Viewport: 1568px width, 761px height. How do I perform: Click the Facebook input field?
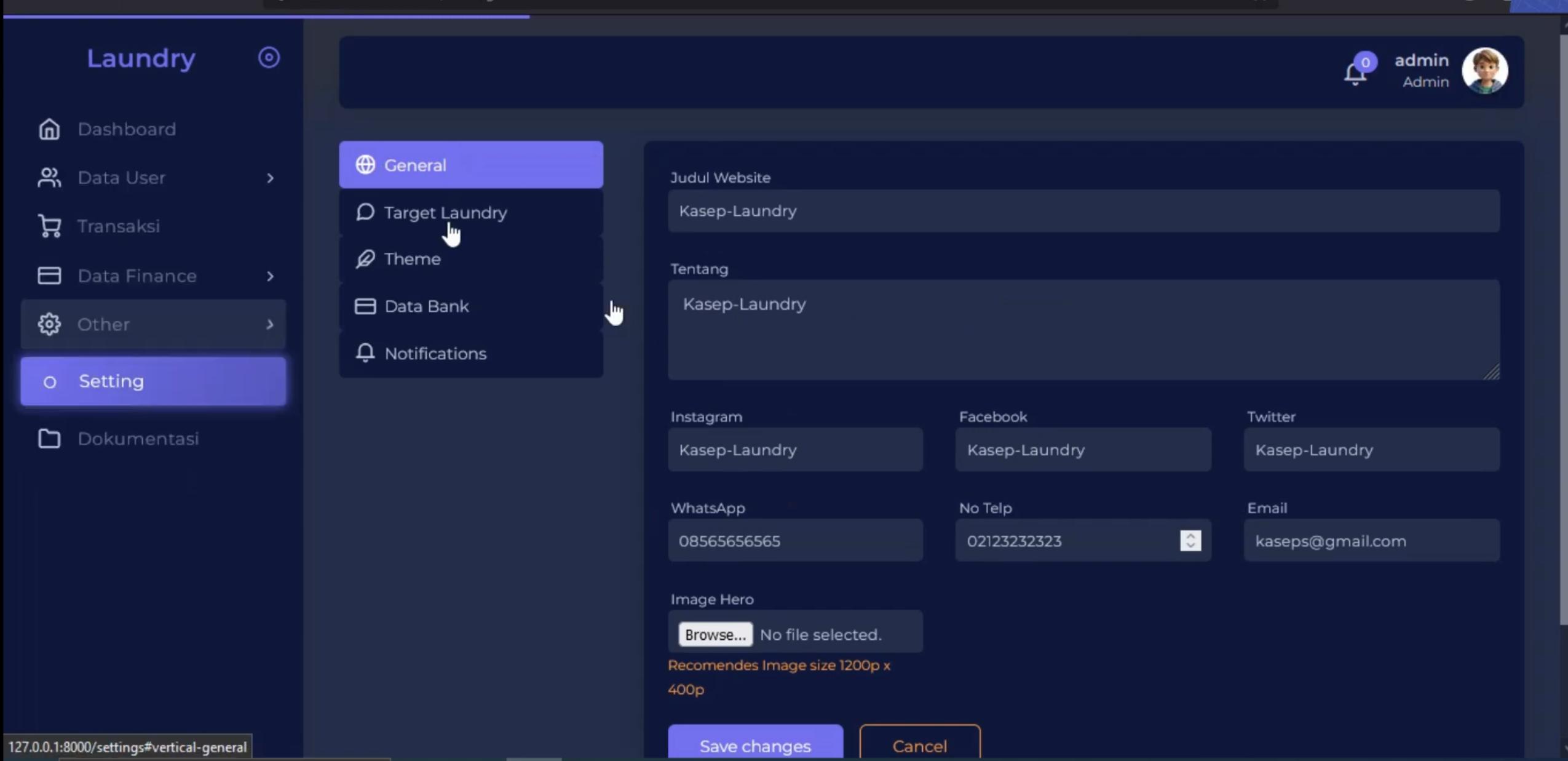1083,450
